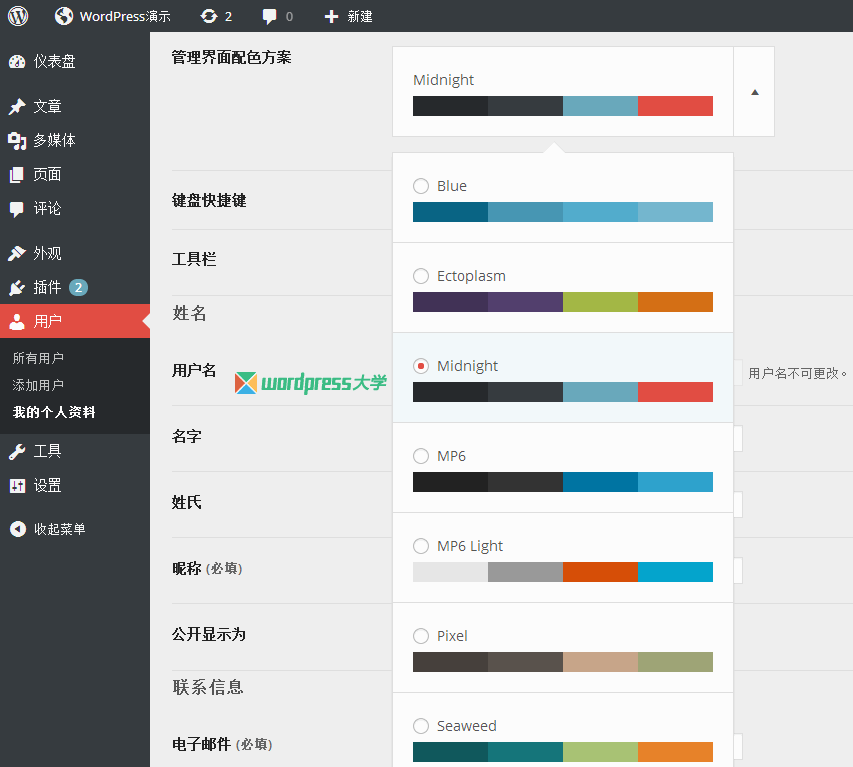Click the 收起菜单 collapse arrow icon
The image size is (853, 767).
click(18, 529)
